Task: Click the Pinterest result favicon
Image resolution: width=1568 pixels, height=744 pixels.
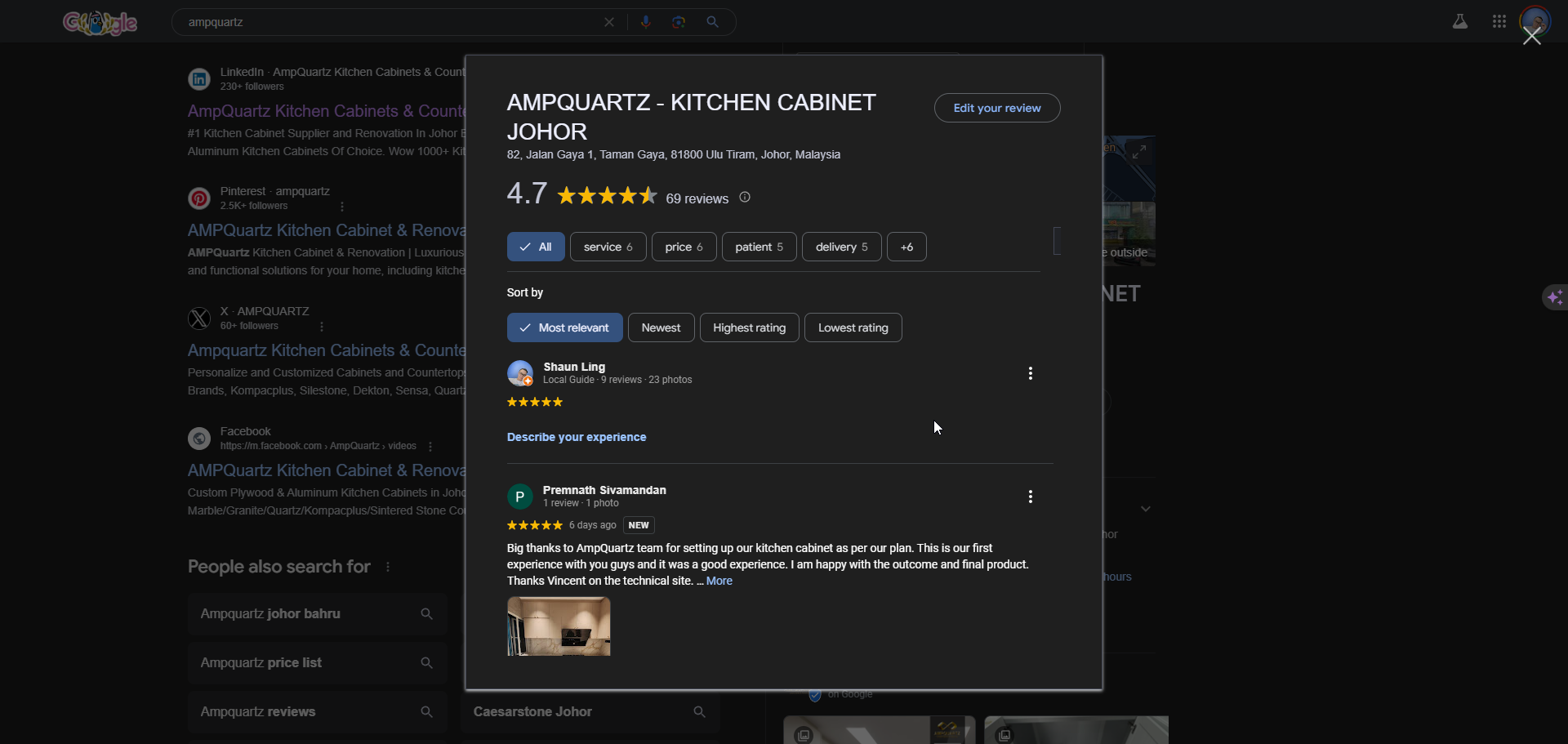Action: coord(199,198)
